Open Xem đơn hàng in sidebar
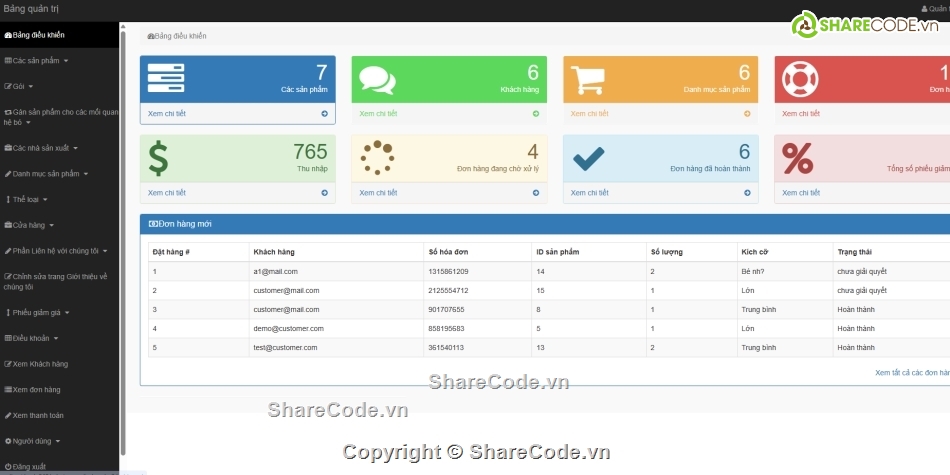This screenshot has height=475, width=950. pyautogui.click(x=59, y=390)
